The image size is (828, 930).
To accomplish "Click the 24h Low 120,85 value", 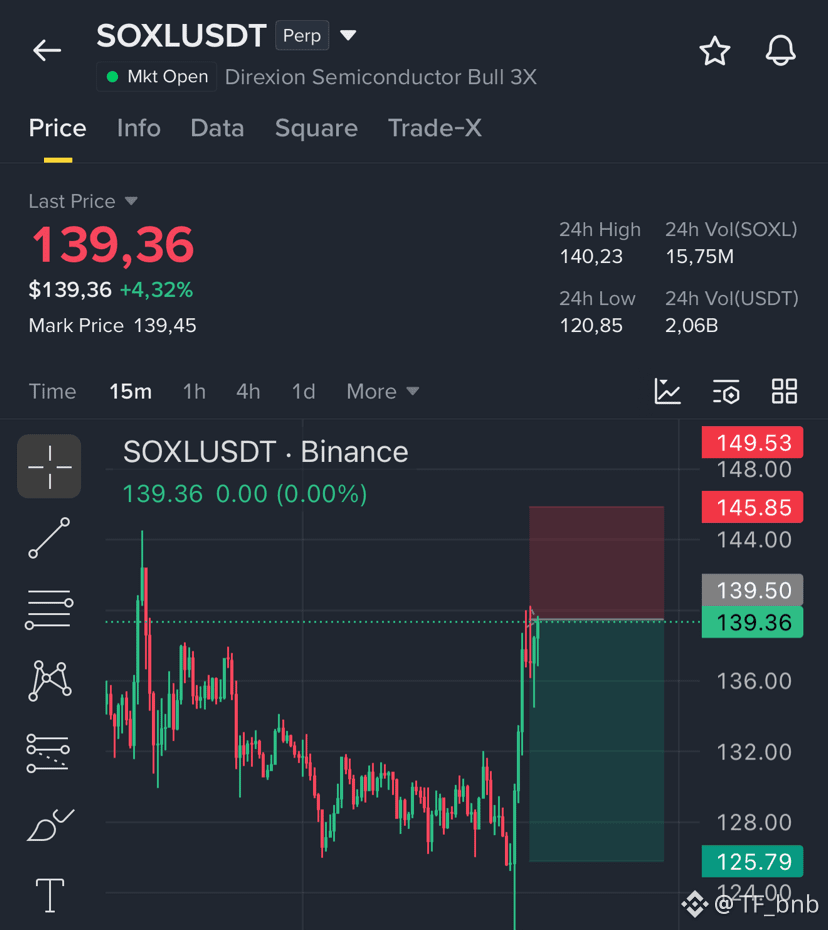I will click(591, 326).
